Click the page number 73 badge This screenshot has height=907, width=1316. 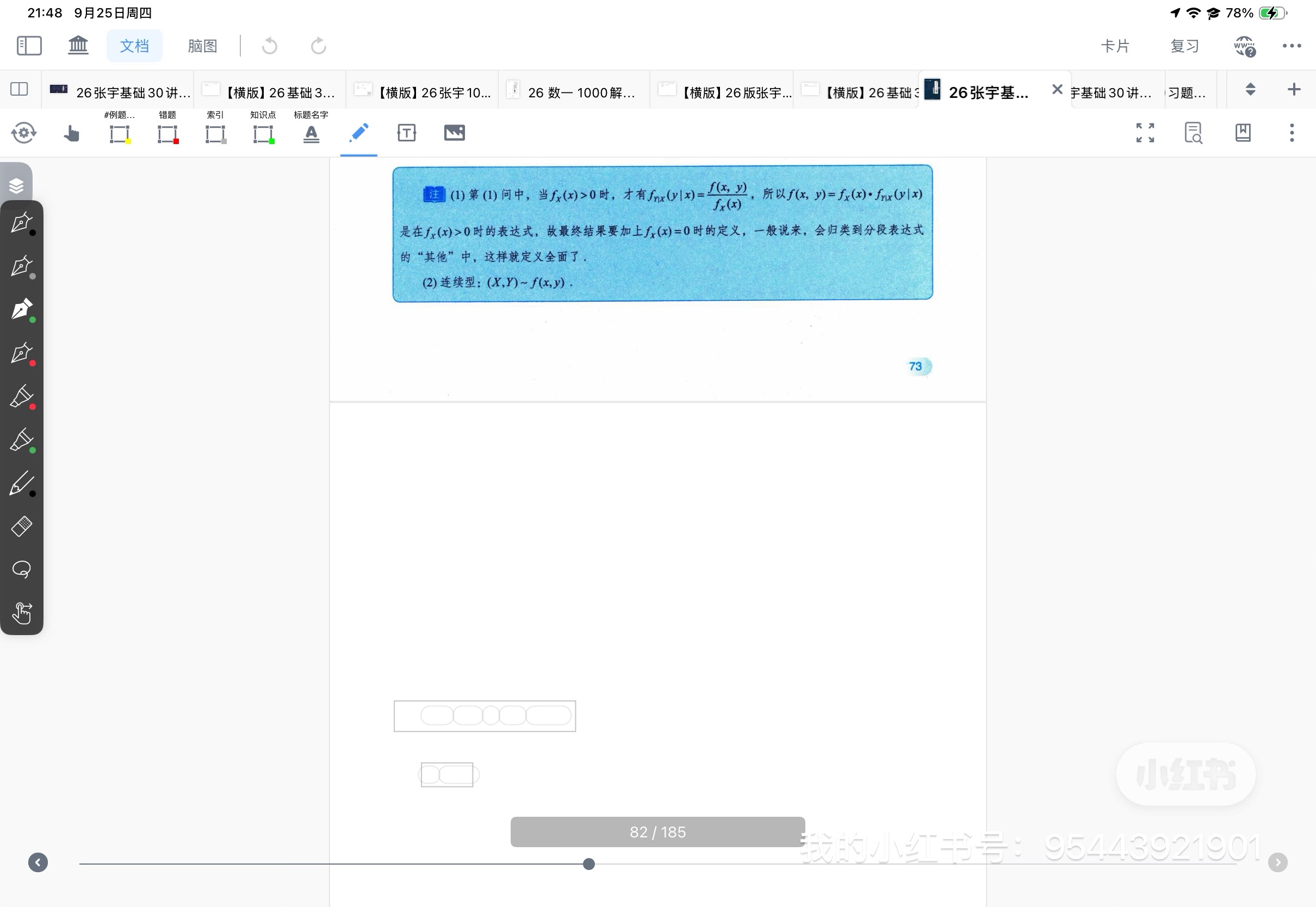(916, 366)
